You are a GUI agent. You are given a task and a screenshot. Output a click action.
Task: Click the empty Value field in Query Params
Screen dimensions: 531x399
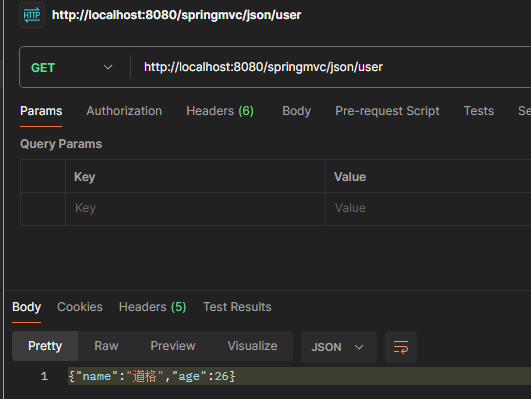(428, 208)
